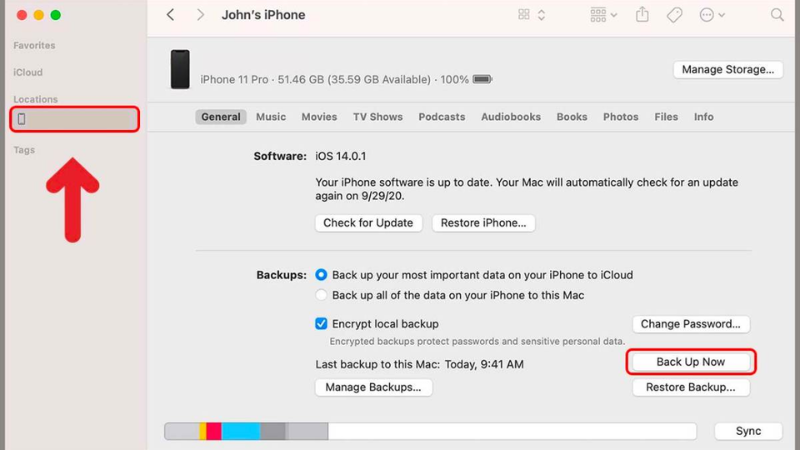Click the pink storage bar segment

[214, 431]
